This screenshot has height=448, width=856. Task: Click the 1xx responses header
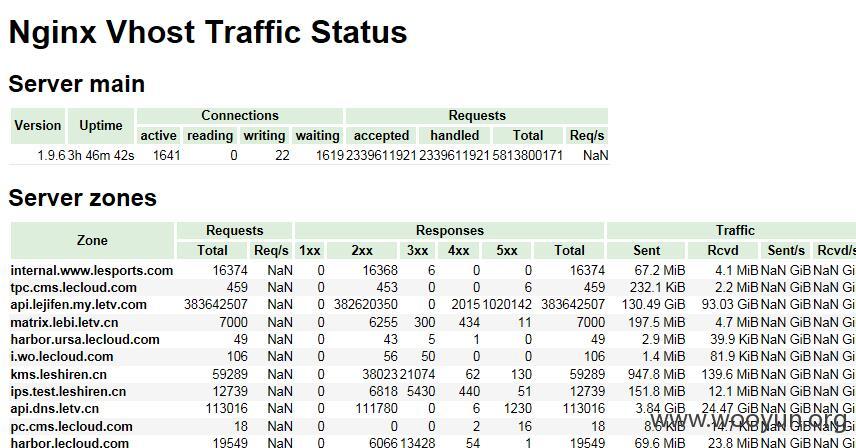pyautogui.click(x=310, y=250)
